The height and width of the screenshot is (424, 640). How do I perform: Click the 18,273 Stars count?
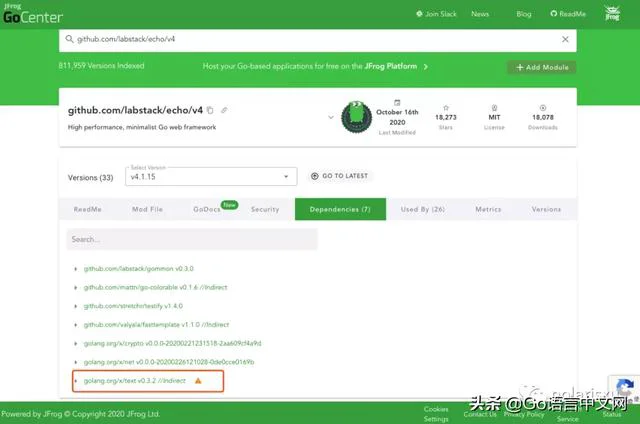446,117
